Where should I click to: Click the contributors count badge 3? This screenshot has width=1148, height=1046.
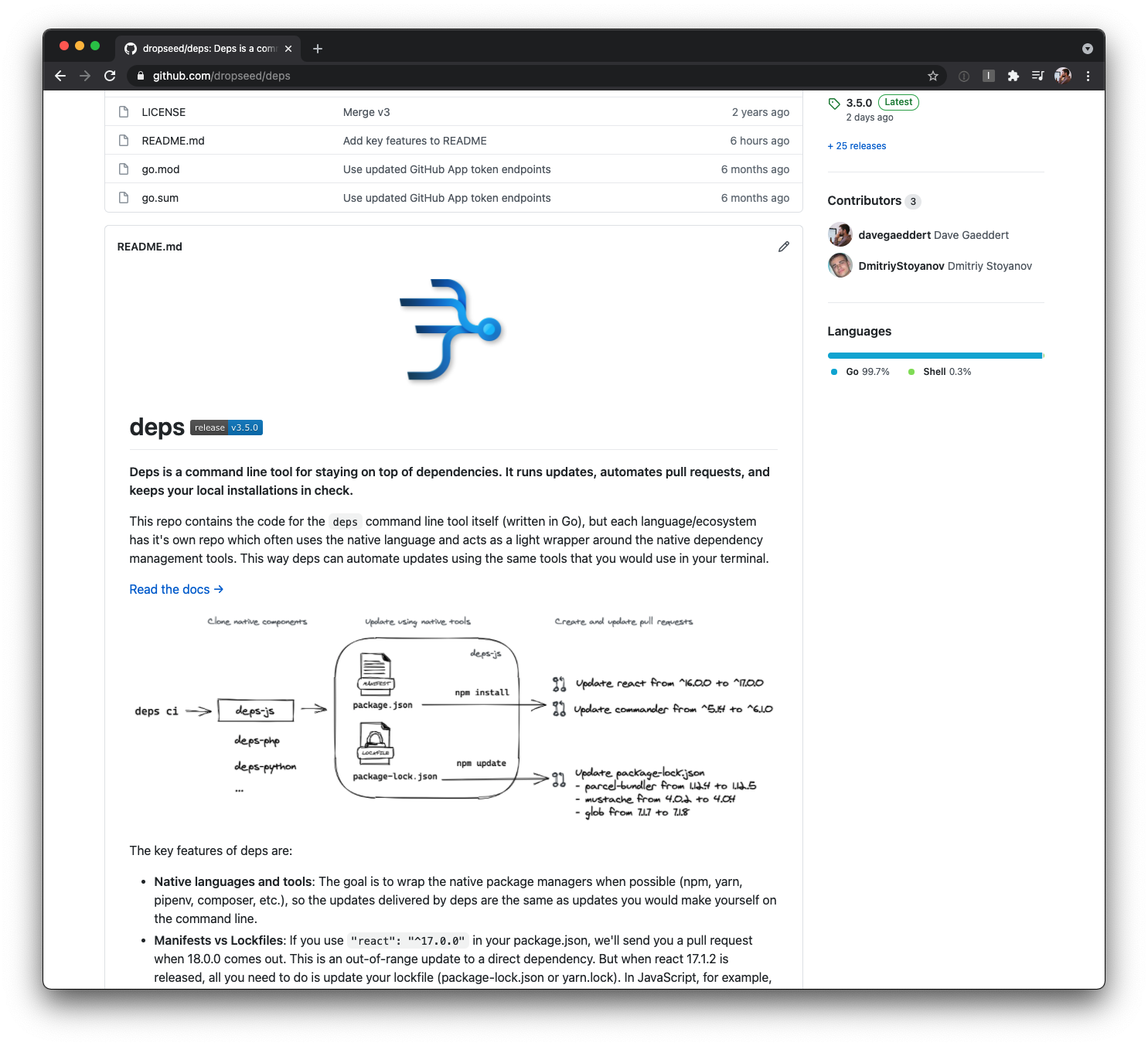[x=913, y=202]
